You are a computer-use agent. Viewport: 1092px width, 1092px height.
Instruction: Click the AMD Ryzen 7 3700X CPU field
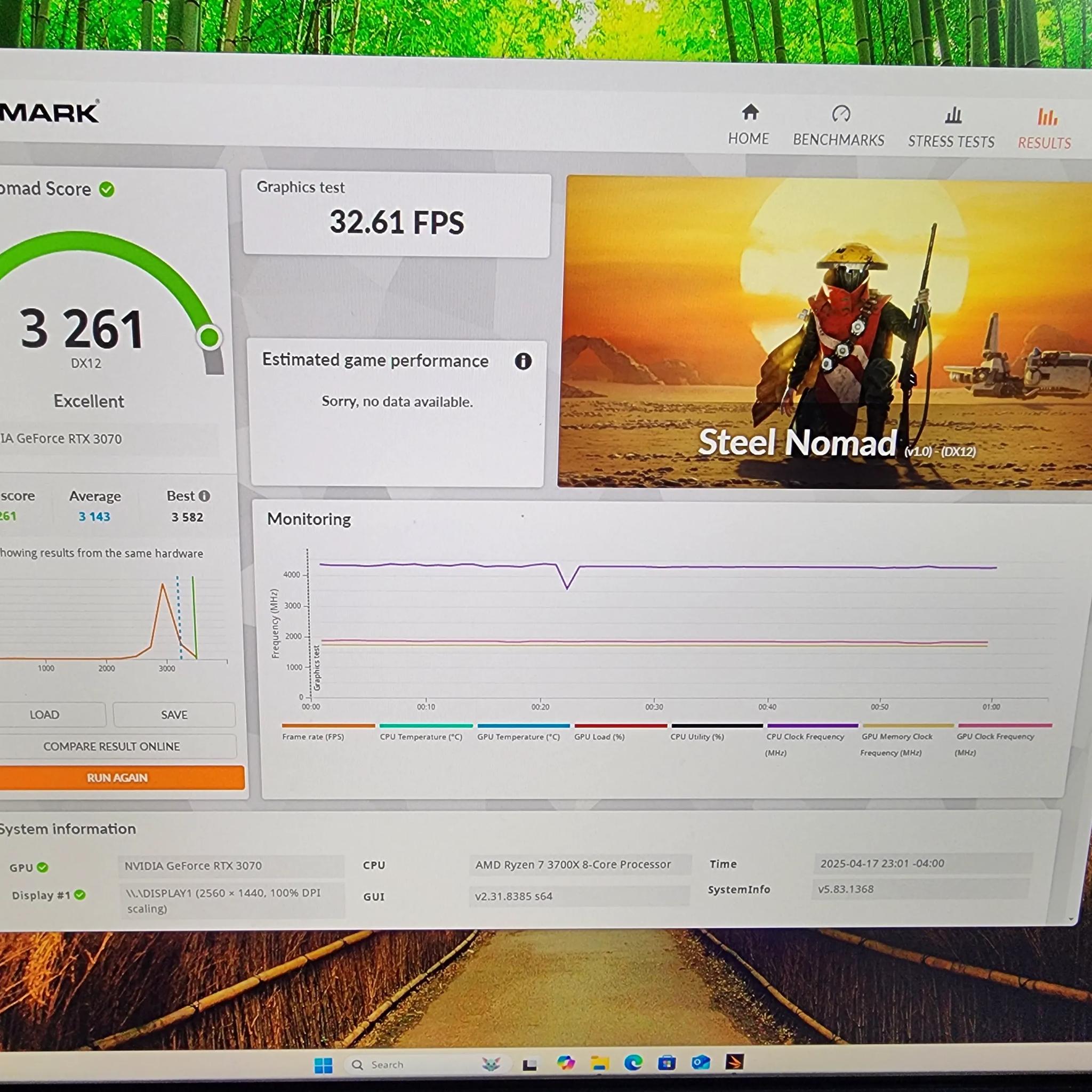pyautogui.click(x=580, y=865)
